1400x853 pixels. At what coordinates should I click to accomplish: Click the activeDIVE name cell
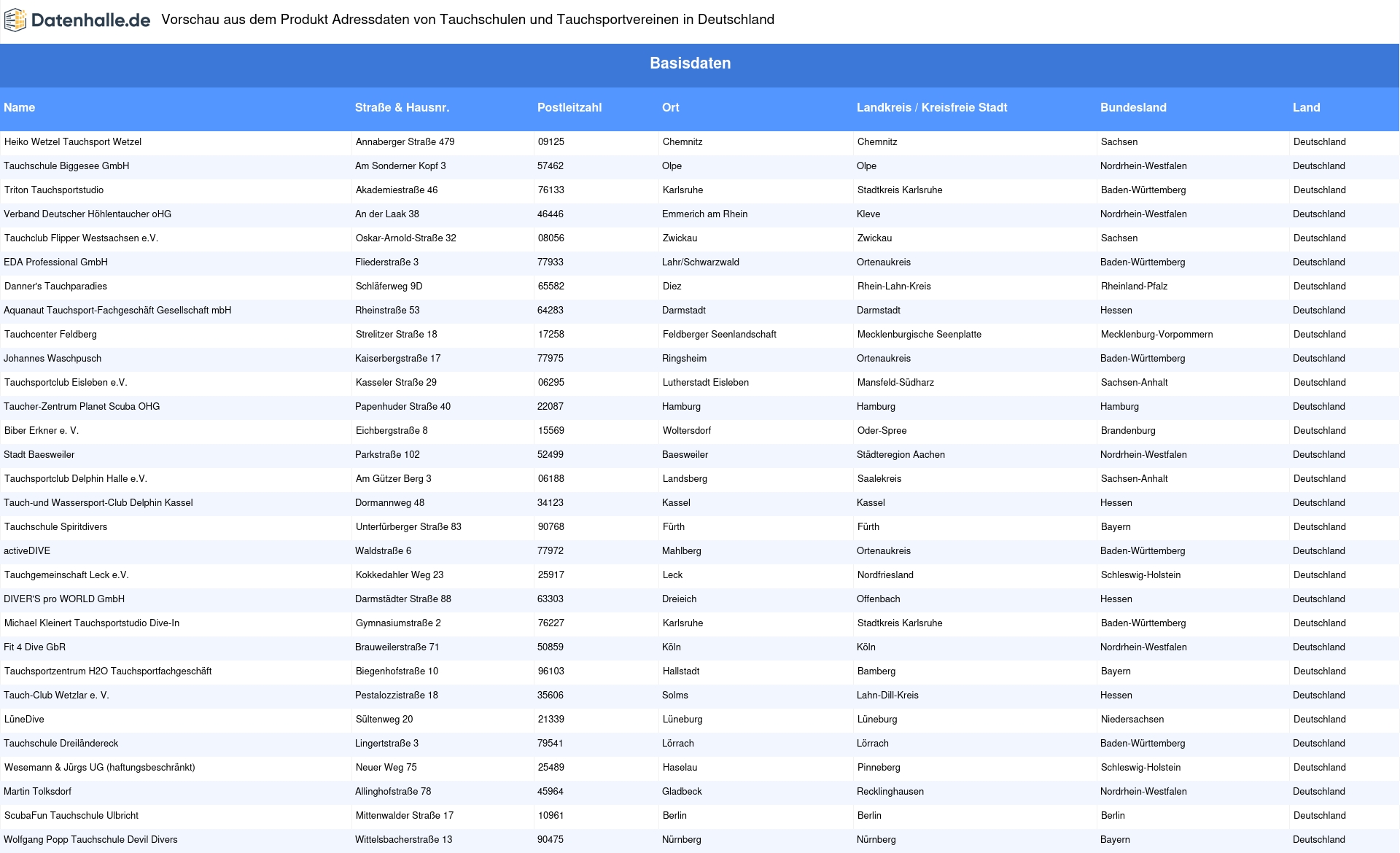click(27, 551)
